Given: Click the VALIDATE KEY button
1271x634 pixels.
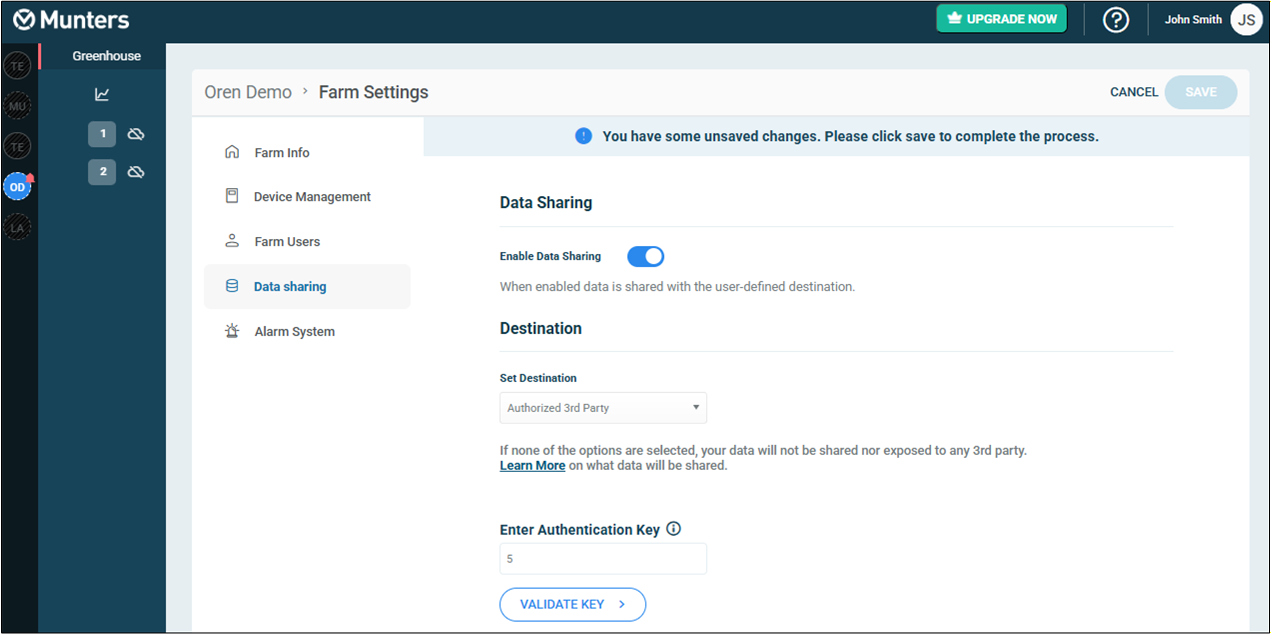Looking at the screenshot, I should tap(572, 604).
